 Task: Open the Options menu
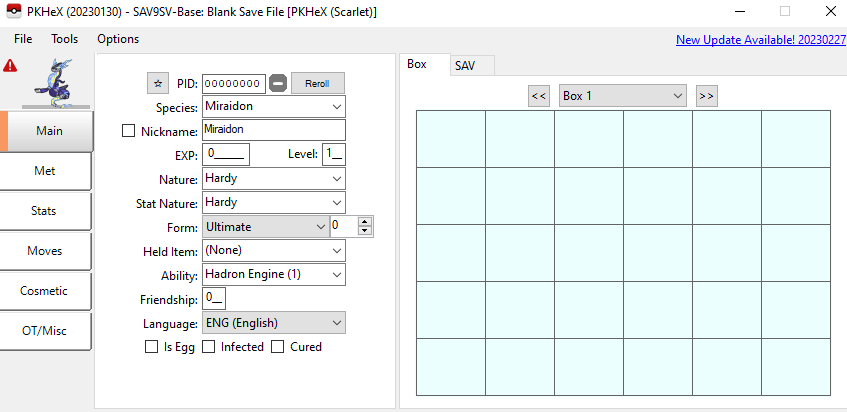click(118, 39)
